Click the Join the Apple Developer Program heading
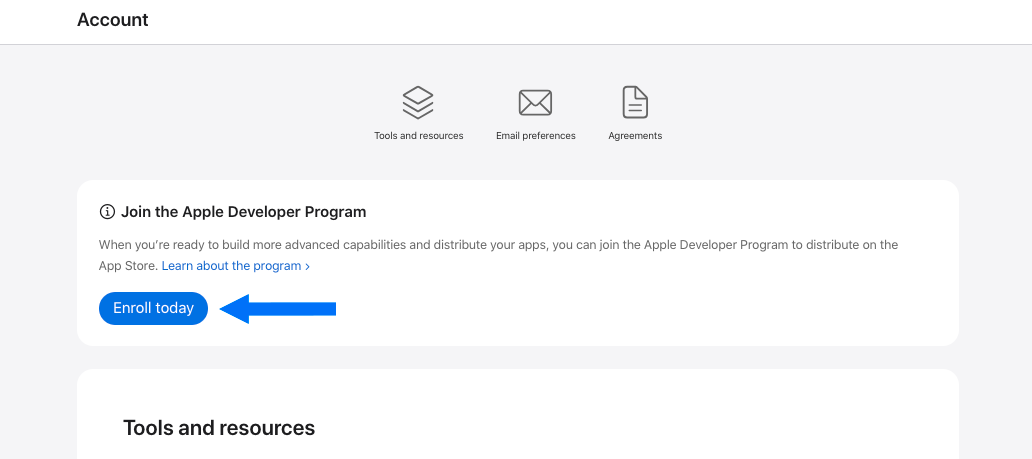This screenshot has width=1032, height=459. (243, 212)
